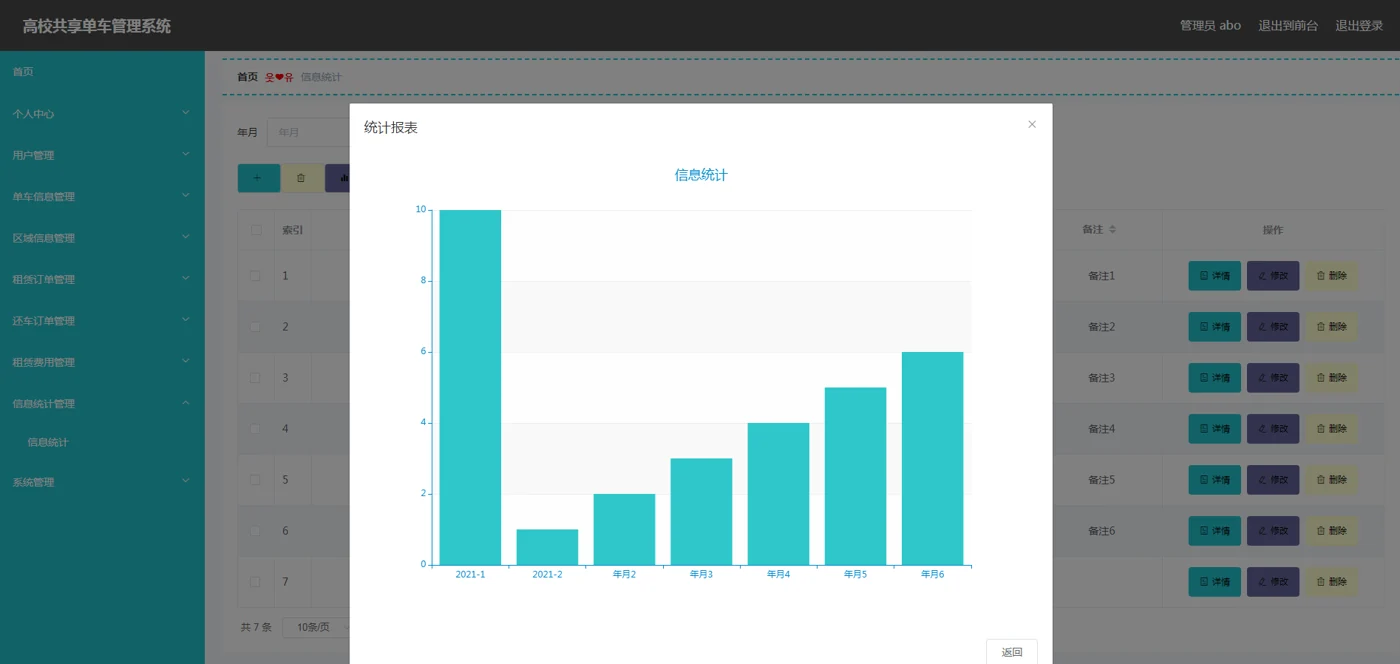1400x664 pixels.
Task: Expand the 租赁订单管理 menu group
Action: pyautogui.click(x=102, y=279)
